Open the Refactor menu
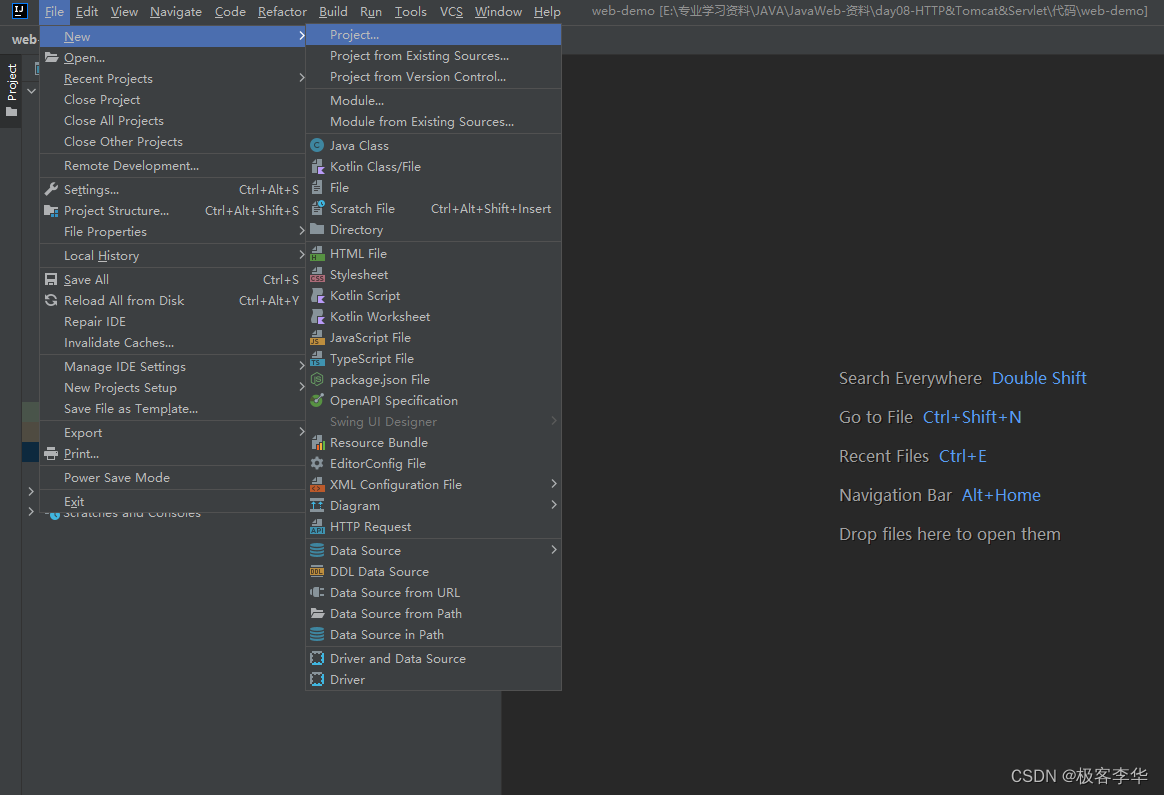Viewport: 1164px width, 795px height. 282,12
